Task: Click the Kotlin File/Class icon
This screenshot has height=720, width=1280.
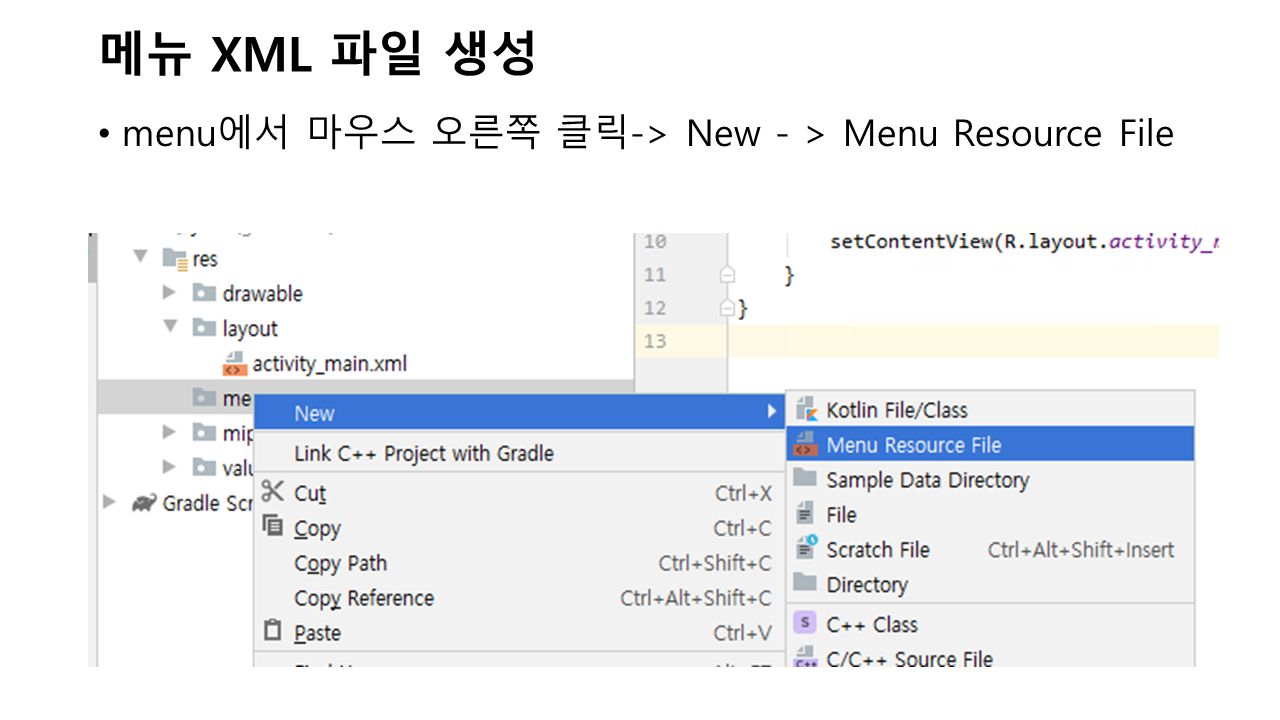Action: click(x=806, y=410)
